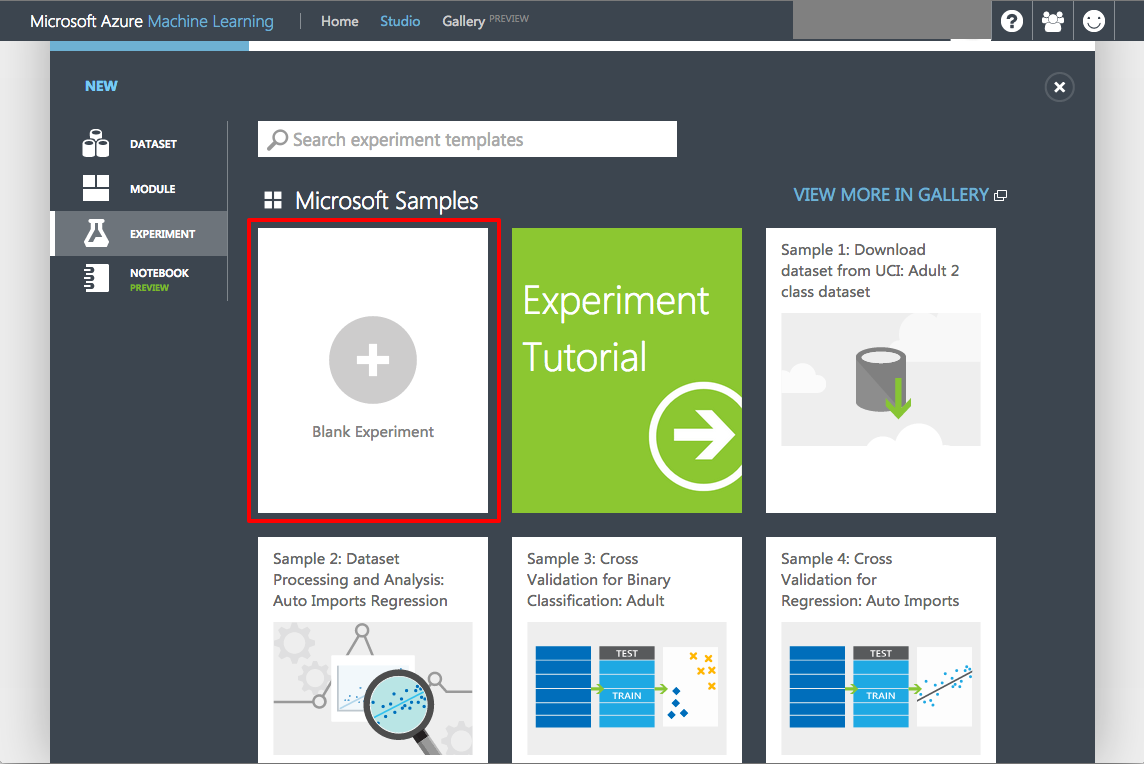Close the NEW dialog with X button
Image resolution: width=1144 pixels, height=764 pixels.
1059,87
